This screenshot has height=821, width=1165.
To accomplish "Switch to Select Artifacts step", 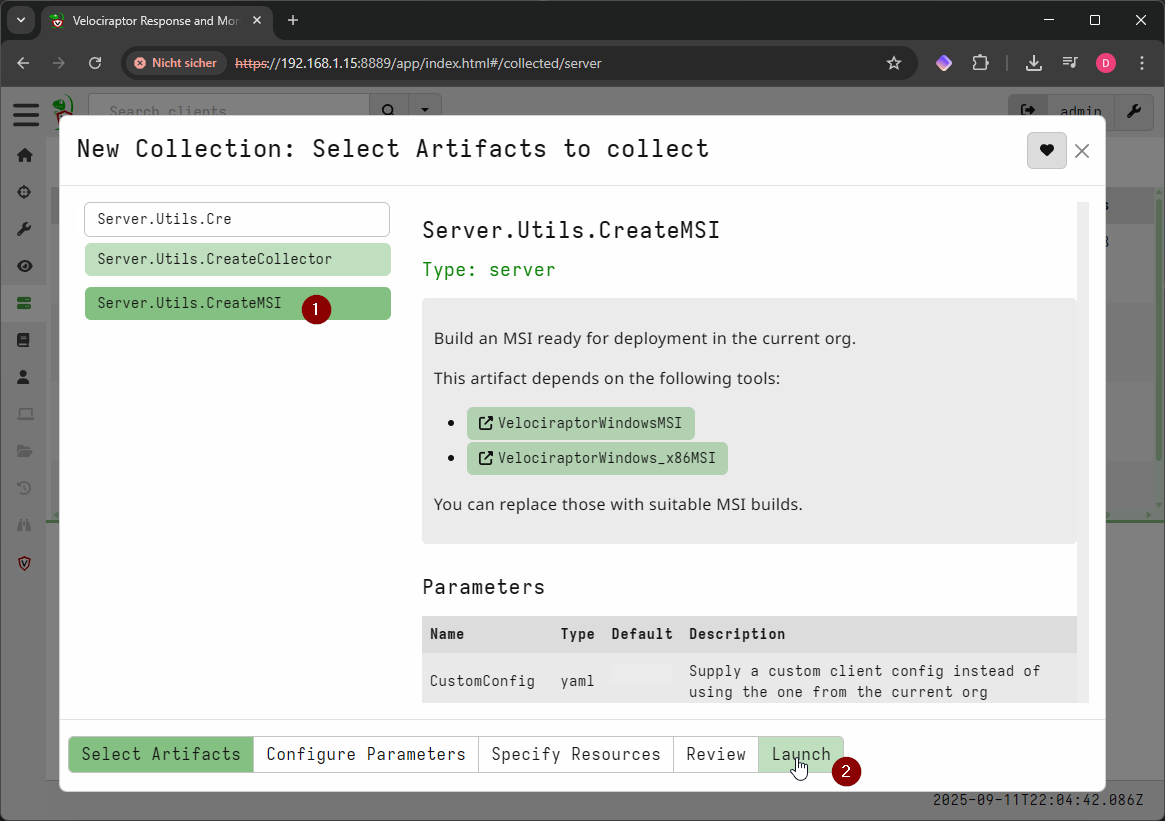I will [161, 754].
